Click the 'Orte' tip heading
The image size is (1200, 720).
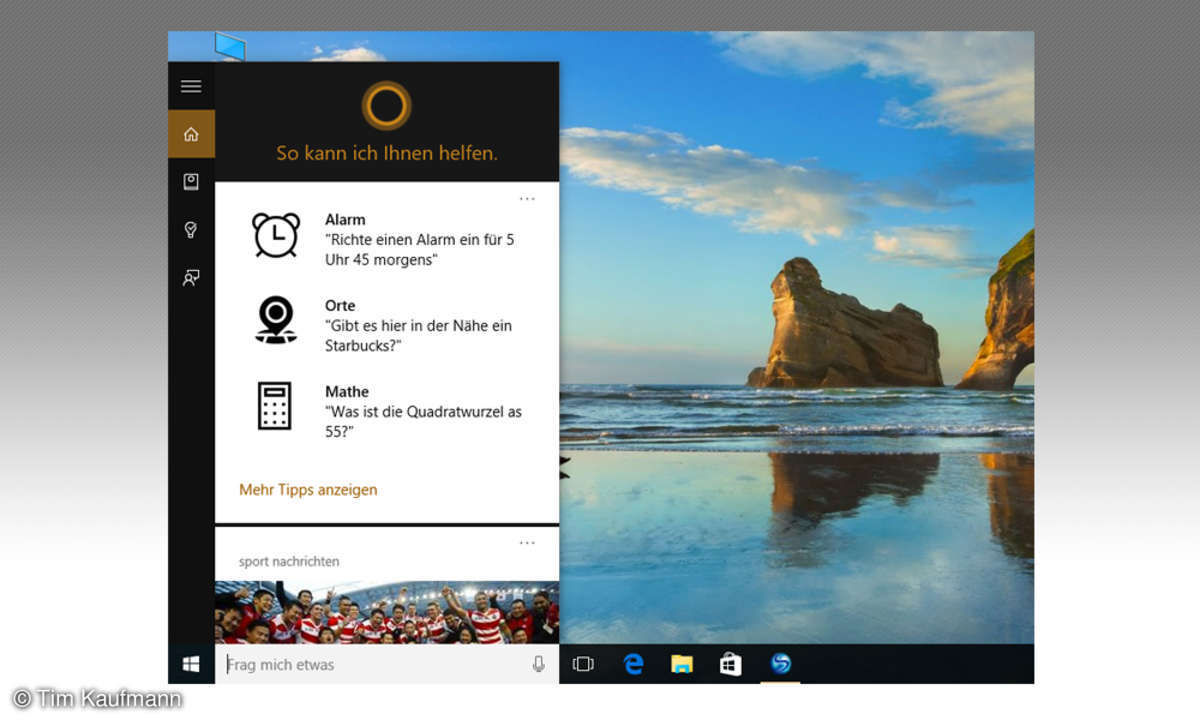tap(340, 306)
